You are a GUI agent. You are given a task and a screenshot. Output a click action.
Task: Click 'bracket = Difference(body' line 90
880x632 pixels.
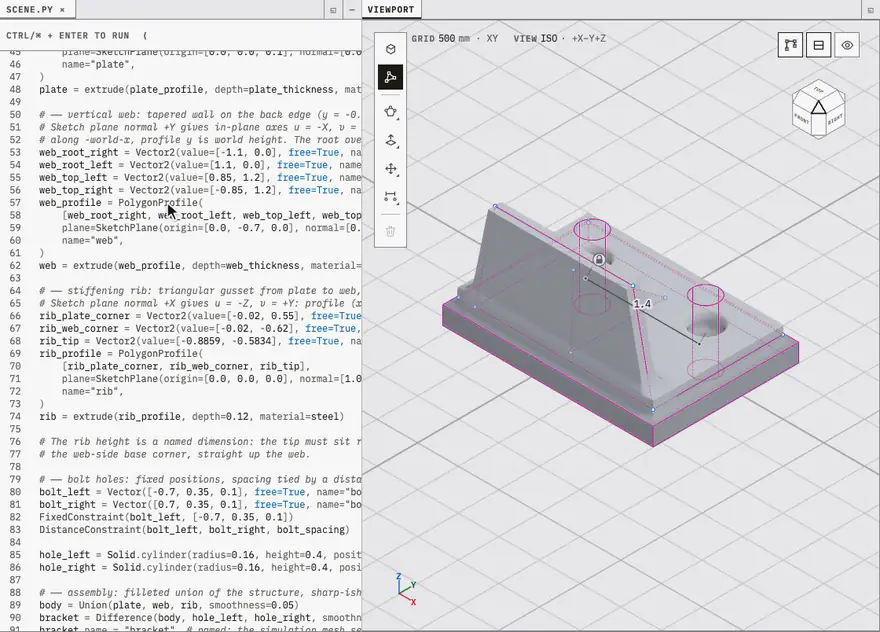click(x=200, y=617)
